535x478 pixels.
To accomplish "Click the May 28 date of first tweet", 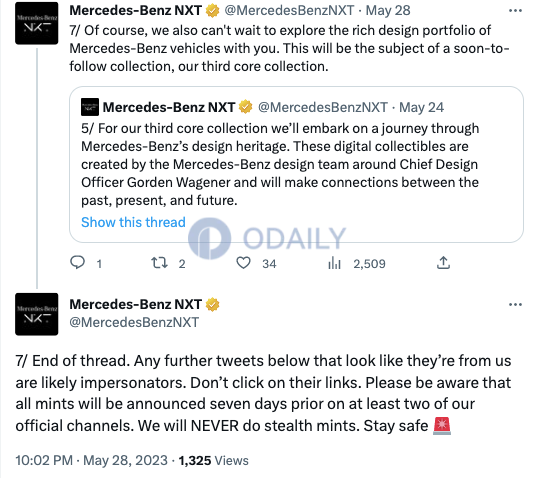I will (x=388, y=11).
